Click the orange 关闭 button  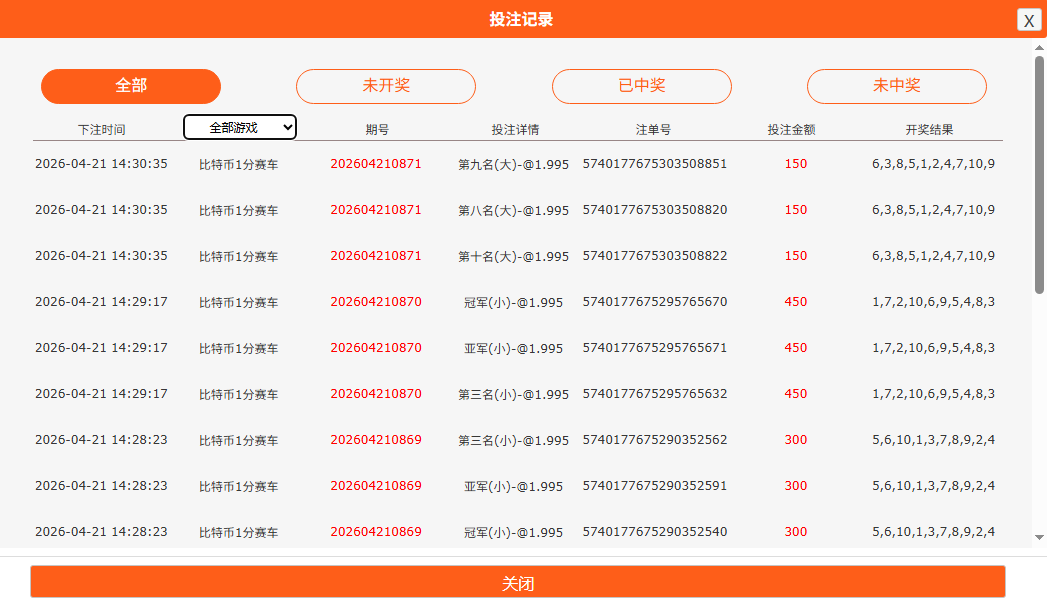(518, 583)
